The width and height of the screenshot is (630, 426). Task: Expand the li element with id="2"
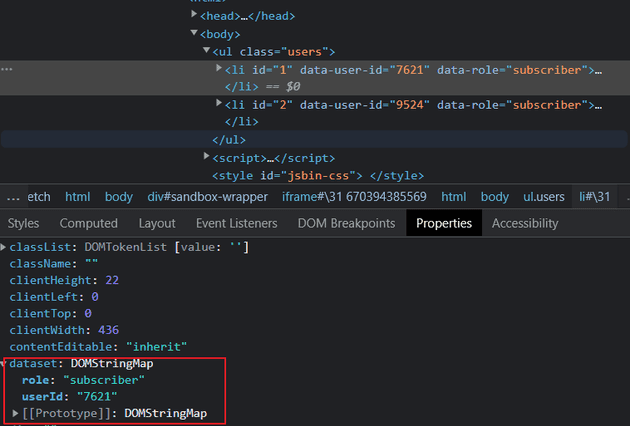click(219, 105)
